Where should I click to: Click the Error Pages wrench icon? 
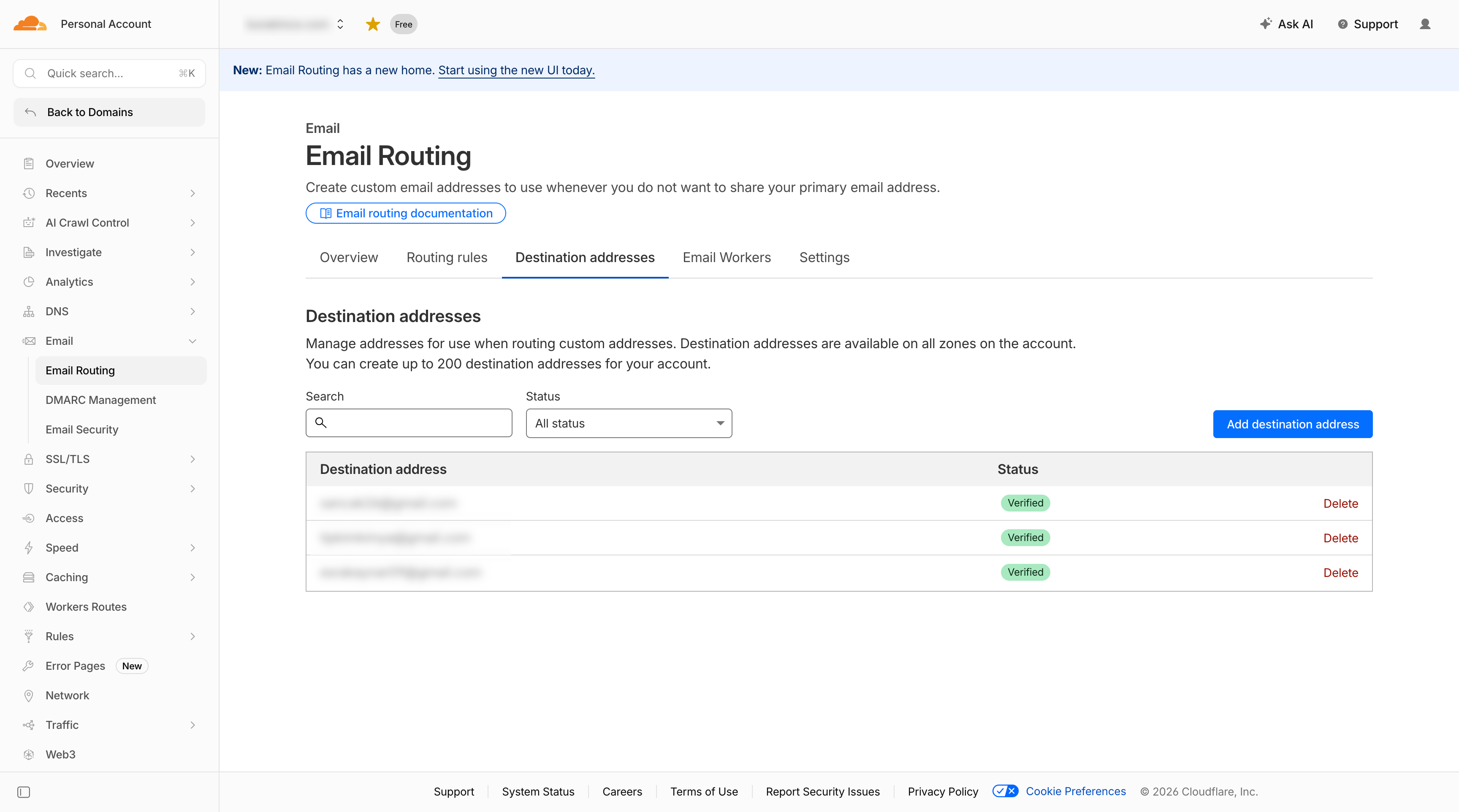[29, 666]
